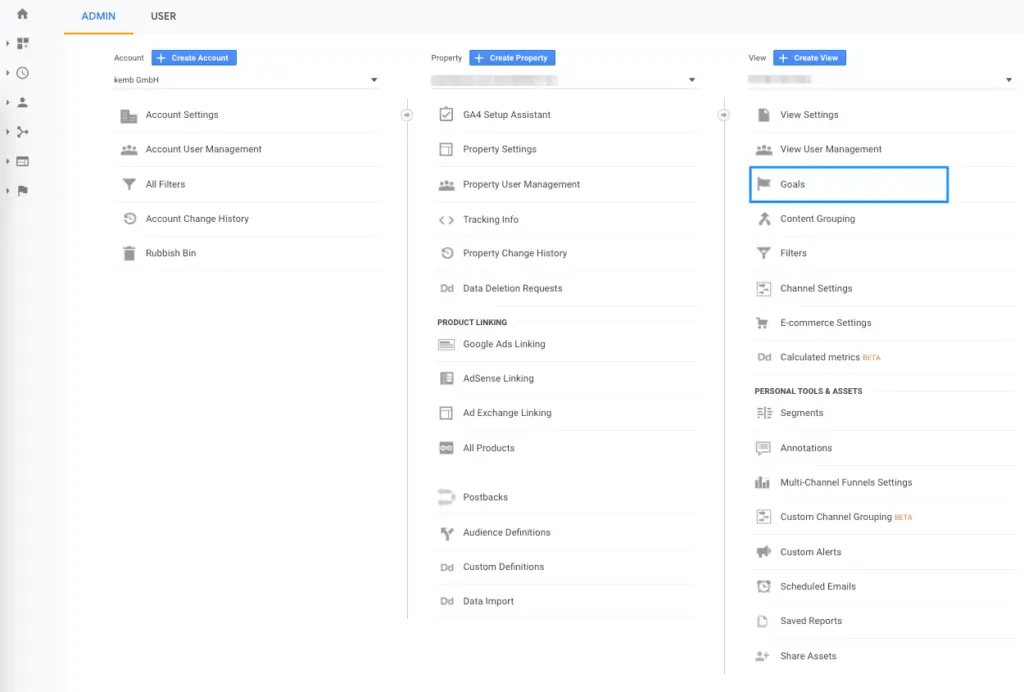Image resolution: width=1024 pixels, height=692 pixels.
Task: Open the Audience person icon in sidebar
Action: (22, 102)
